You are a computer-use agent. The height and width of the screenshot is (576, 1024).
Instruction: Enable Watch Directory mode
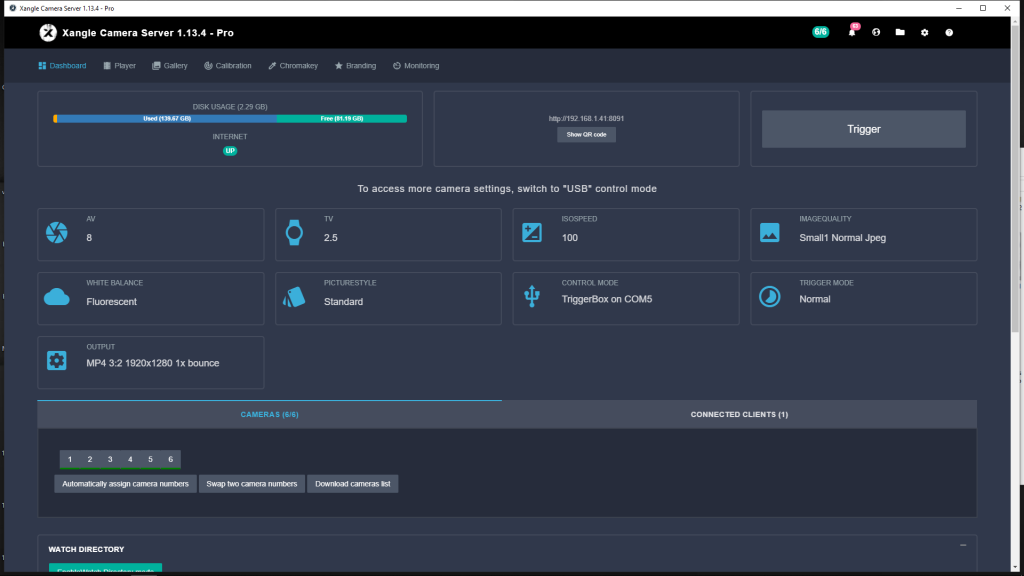tap(104, 570)
